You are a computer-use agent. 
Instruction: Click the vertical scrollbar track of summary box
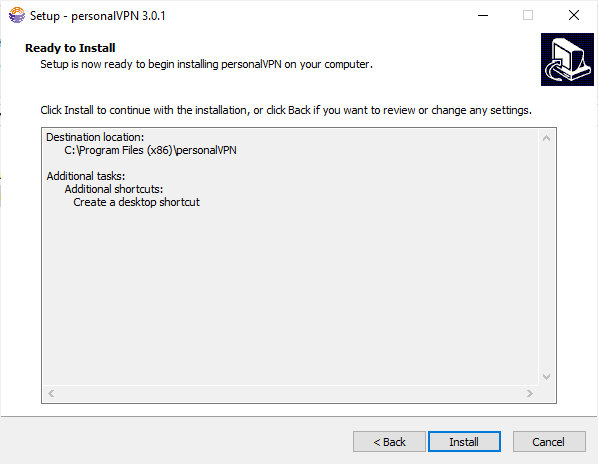pyautogui.click(x=546, y=257)
